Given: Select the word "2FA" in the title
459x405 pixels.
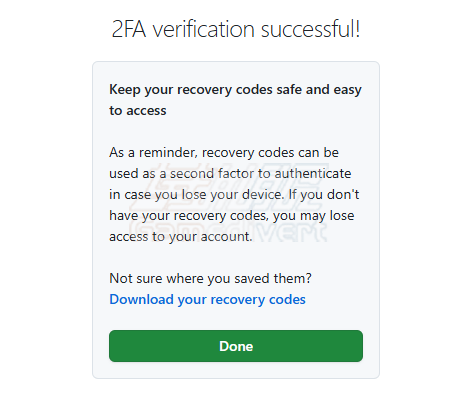Looking at the screenshot, I should click(x=129, y=29).
